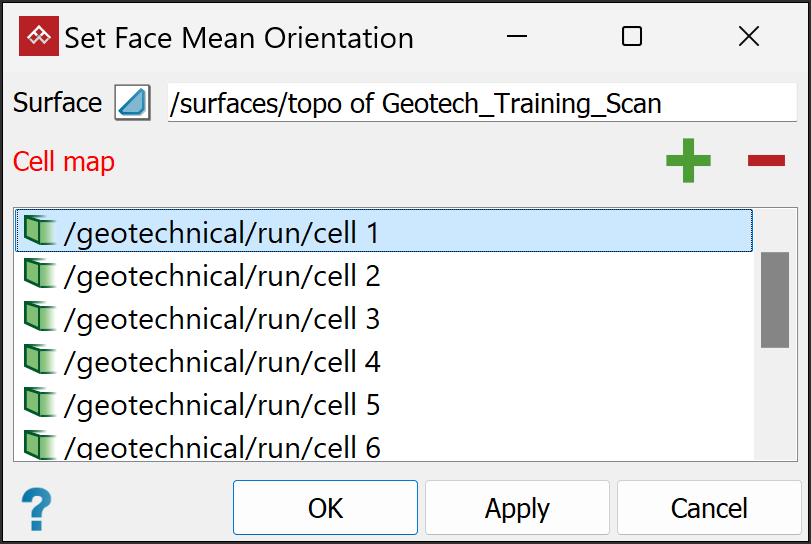Click the cell list vertical scrollbar thumb
The height and width of the screenshot is (544, 811).
(774, 299)
